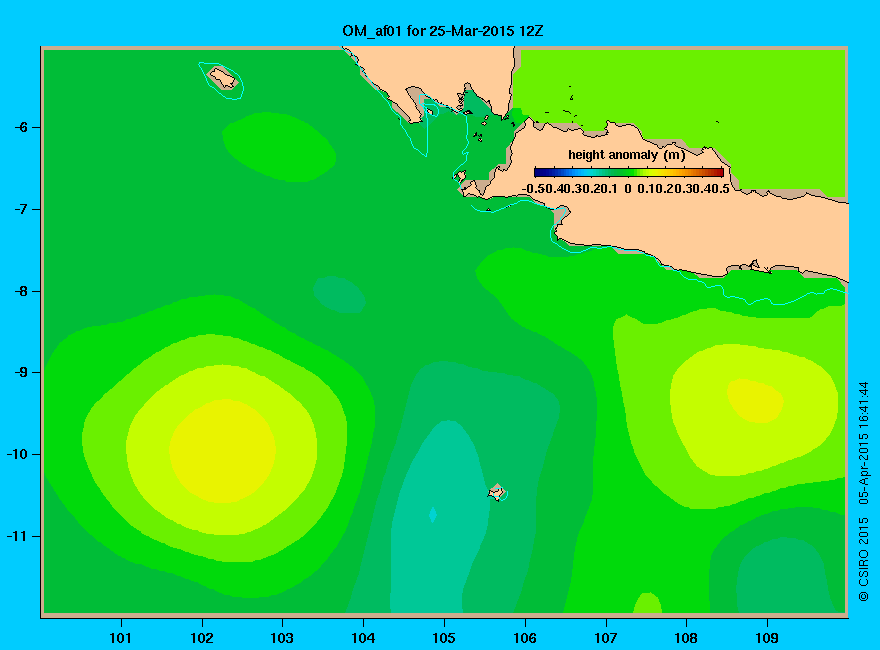Click the "107" longitude axis label
880x650 pixels.
click(606, 638)
